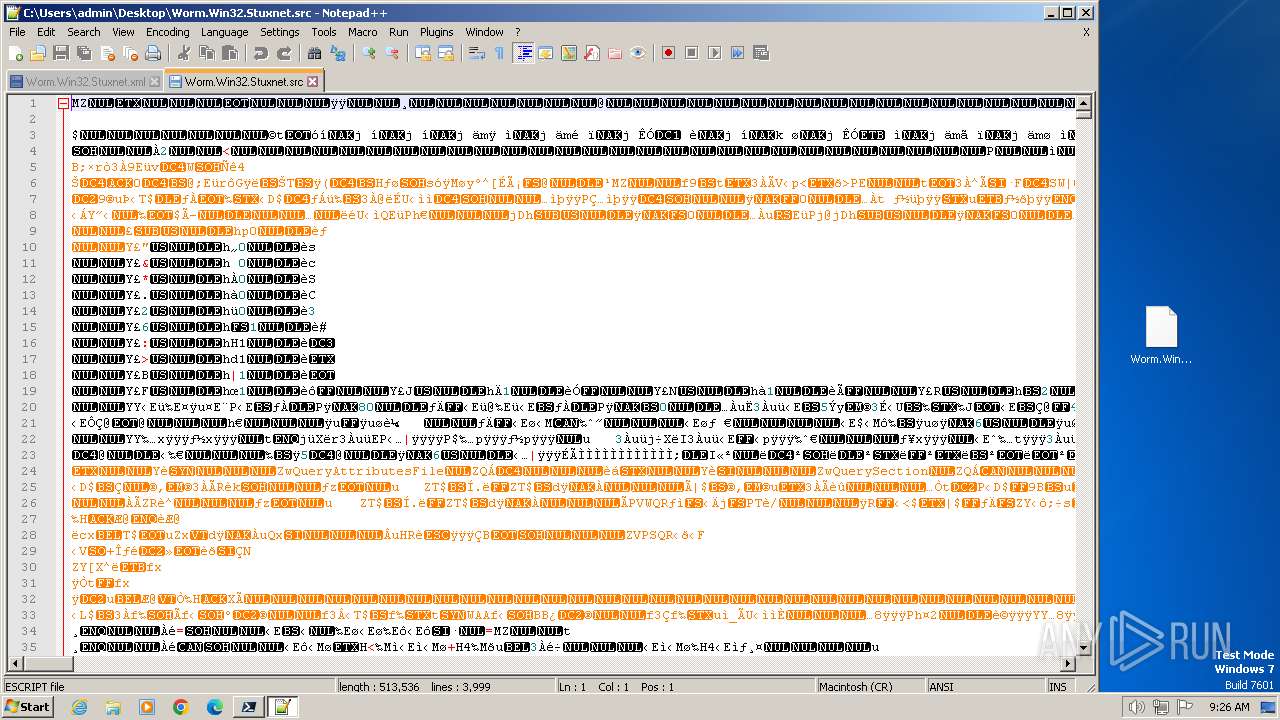Click the volume speaker tray icon
This screenshot has width=1280, height=720.
tap(1136, 707)
